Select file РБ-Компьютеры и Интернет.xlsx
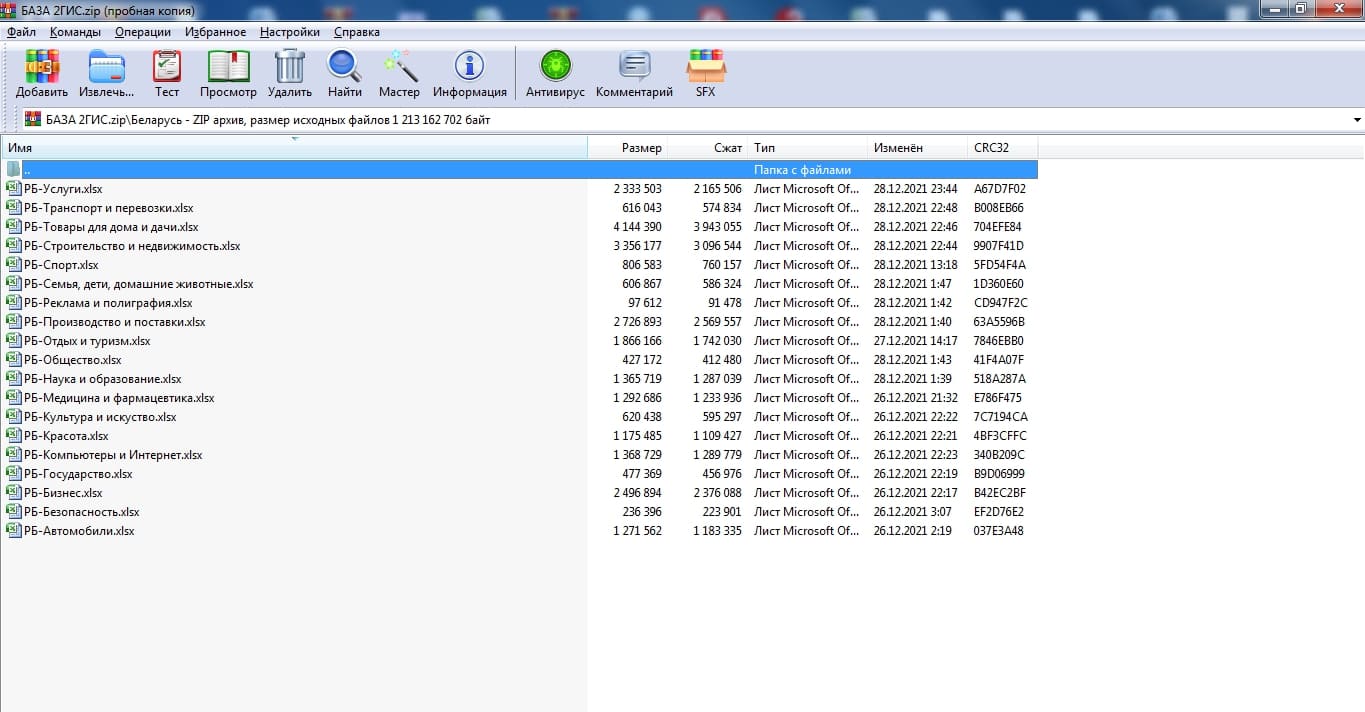 click(113, 454)
